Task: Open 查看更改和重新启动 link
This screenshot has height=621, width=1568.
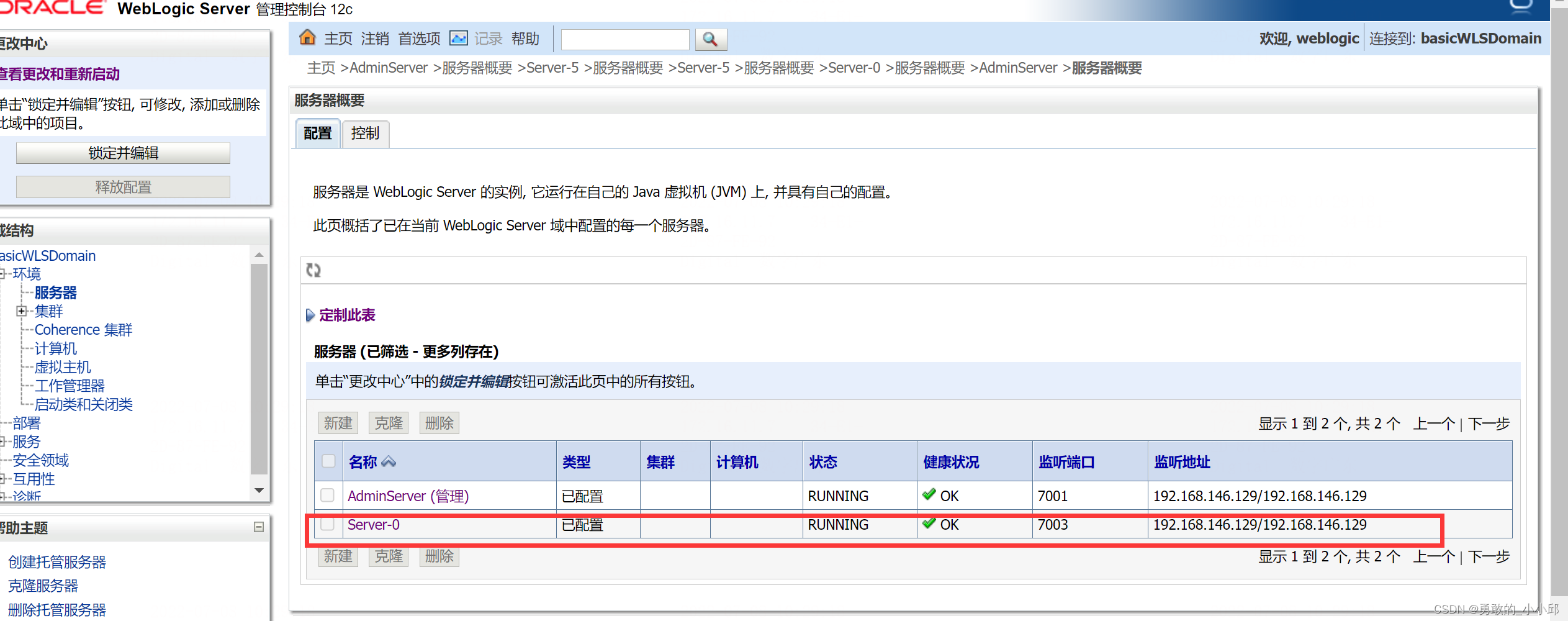Action: (60, 75)
